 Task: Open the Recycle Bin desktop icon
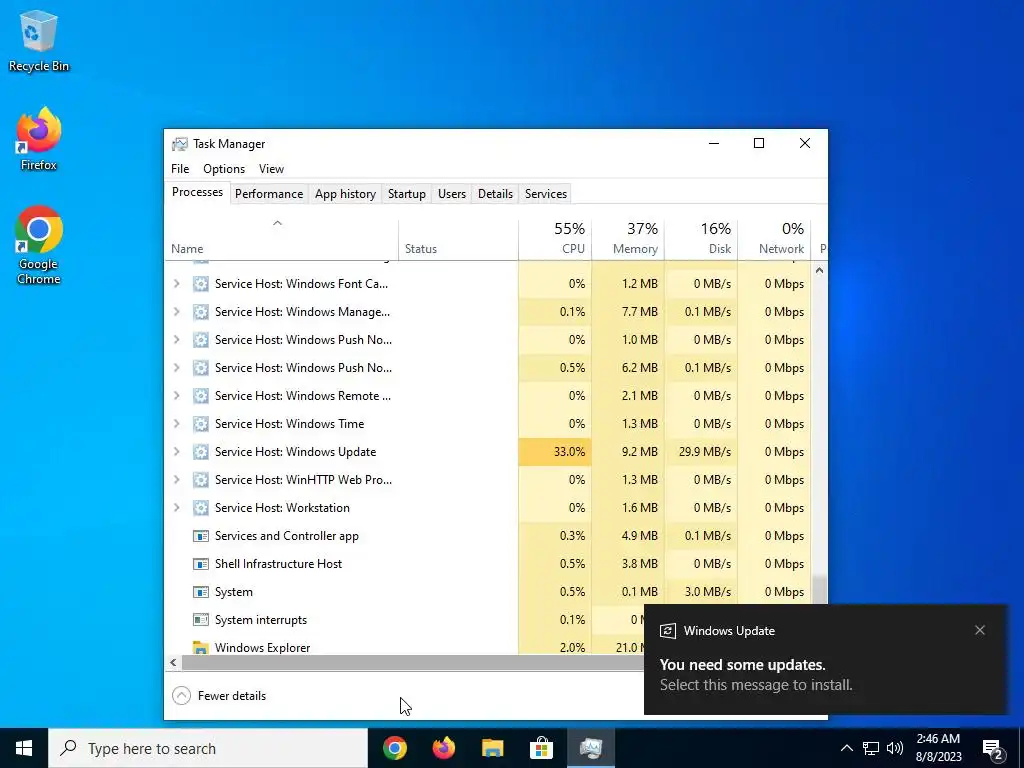click(x=39, y=40)
